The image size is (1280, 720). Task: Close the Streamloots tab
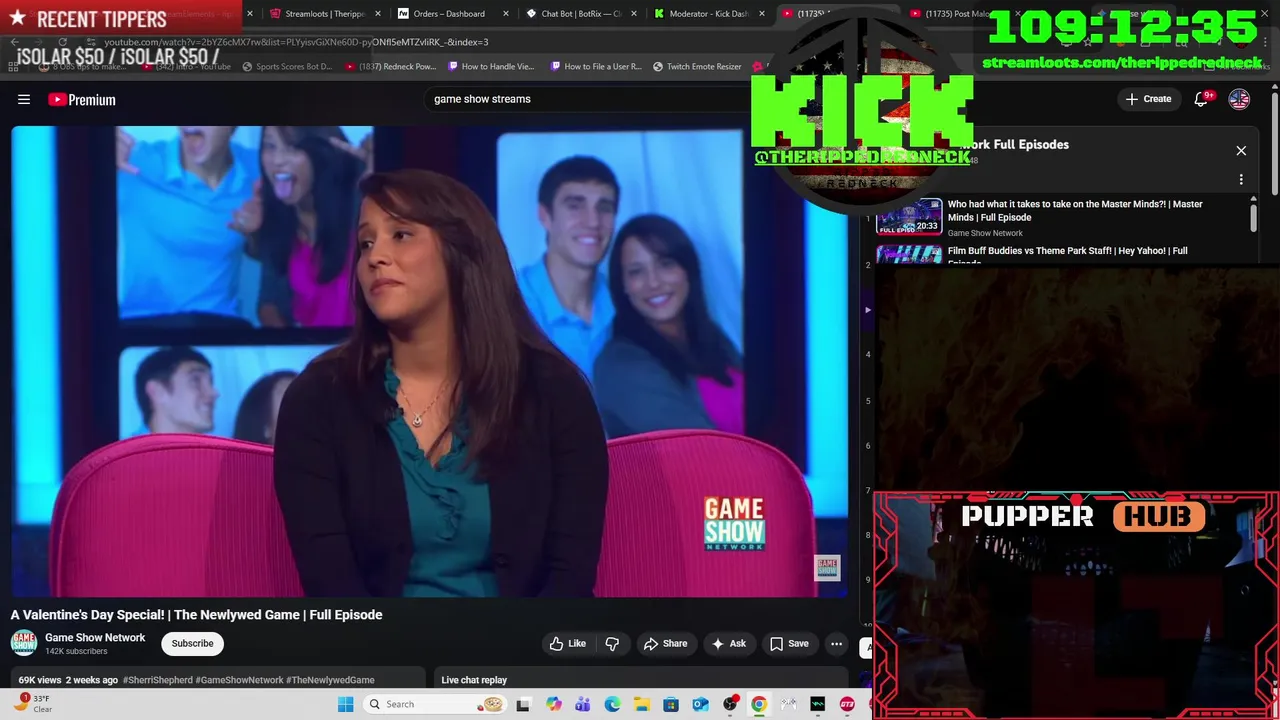coord(378,14)
